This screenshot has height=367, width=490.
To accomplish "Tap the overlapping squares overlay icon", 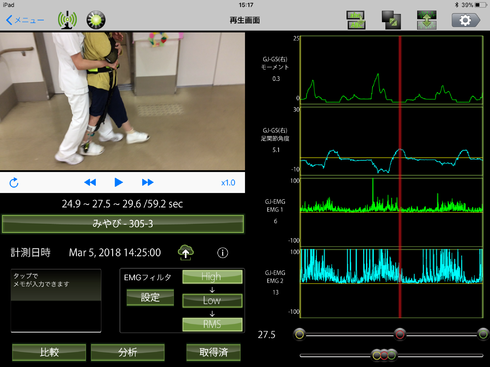I will tap(391, 20).
